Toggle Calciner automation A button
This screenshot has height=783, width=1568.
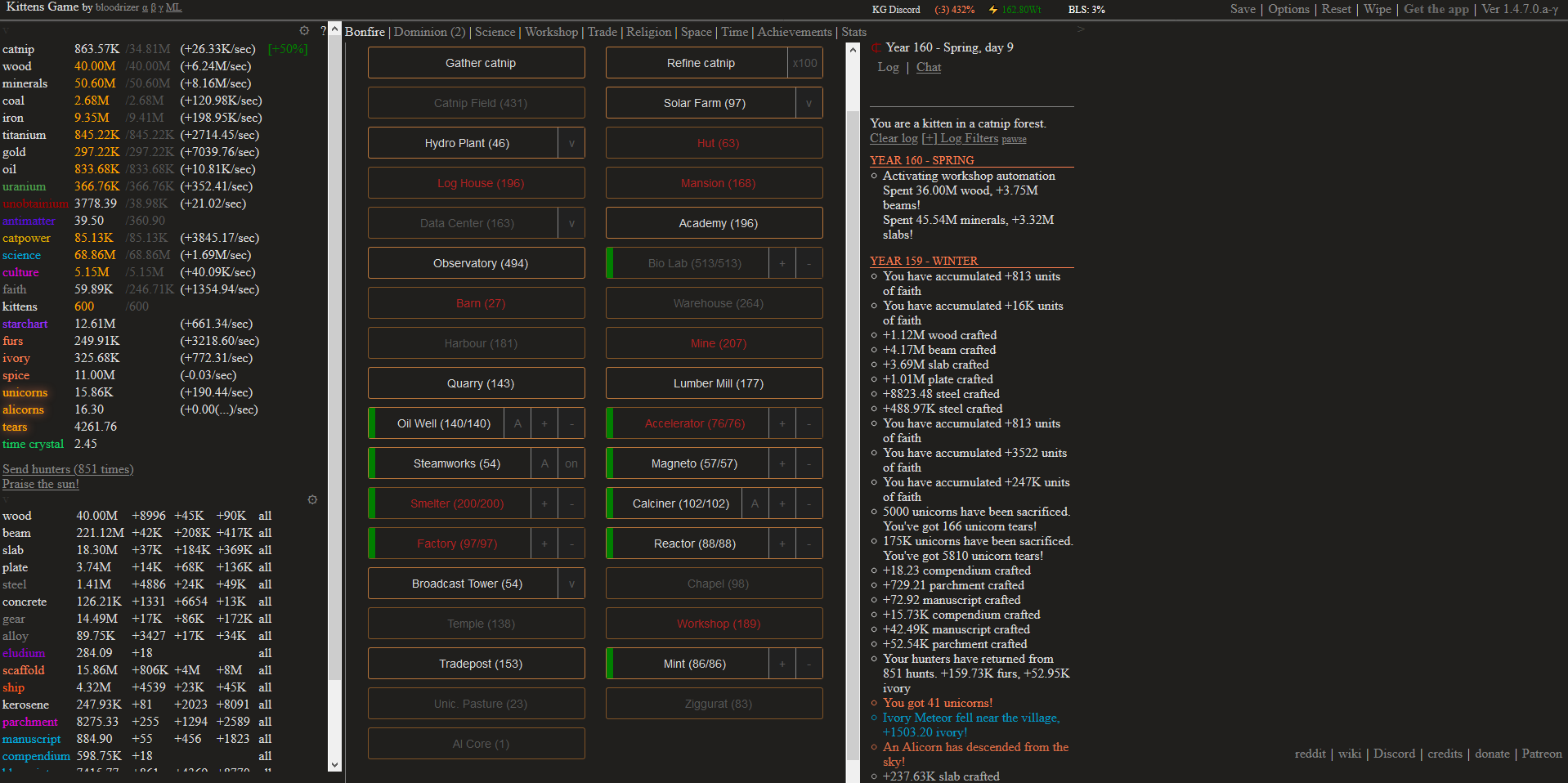(755, 503)
